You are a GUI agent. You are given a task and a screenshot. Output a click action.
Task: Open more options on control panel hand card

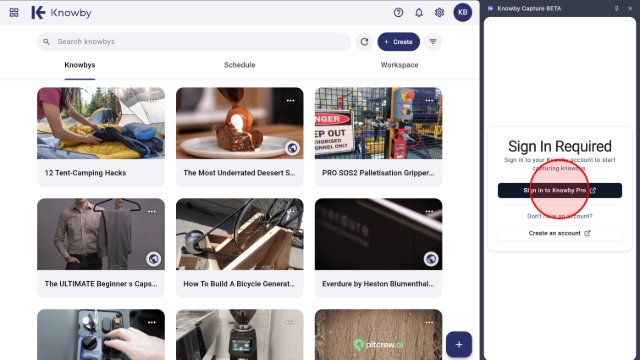[x=151, y=322]
